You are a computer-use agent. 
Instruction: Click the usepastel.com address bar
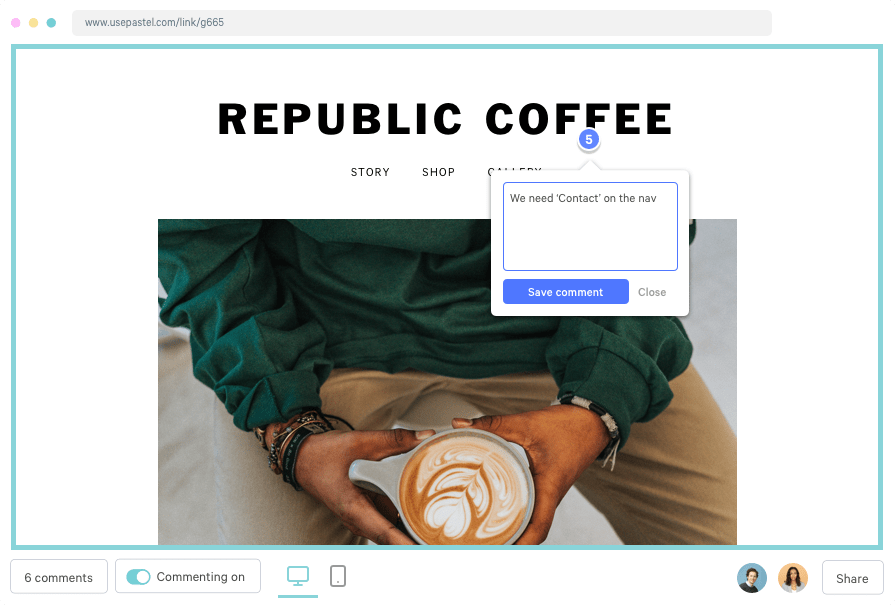pos(422,22)
